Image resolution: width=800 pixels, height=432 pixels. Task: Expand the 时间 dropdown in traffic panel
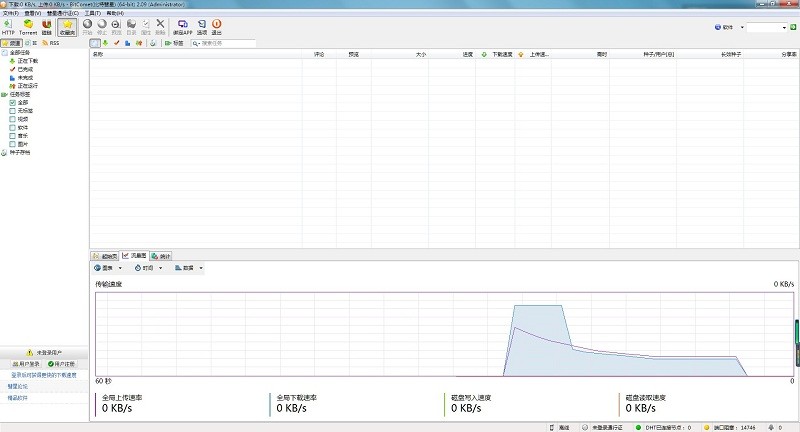146,268
